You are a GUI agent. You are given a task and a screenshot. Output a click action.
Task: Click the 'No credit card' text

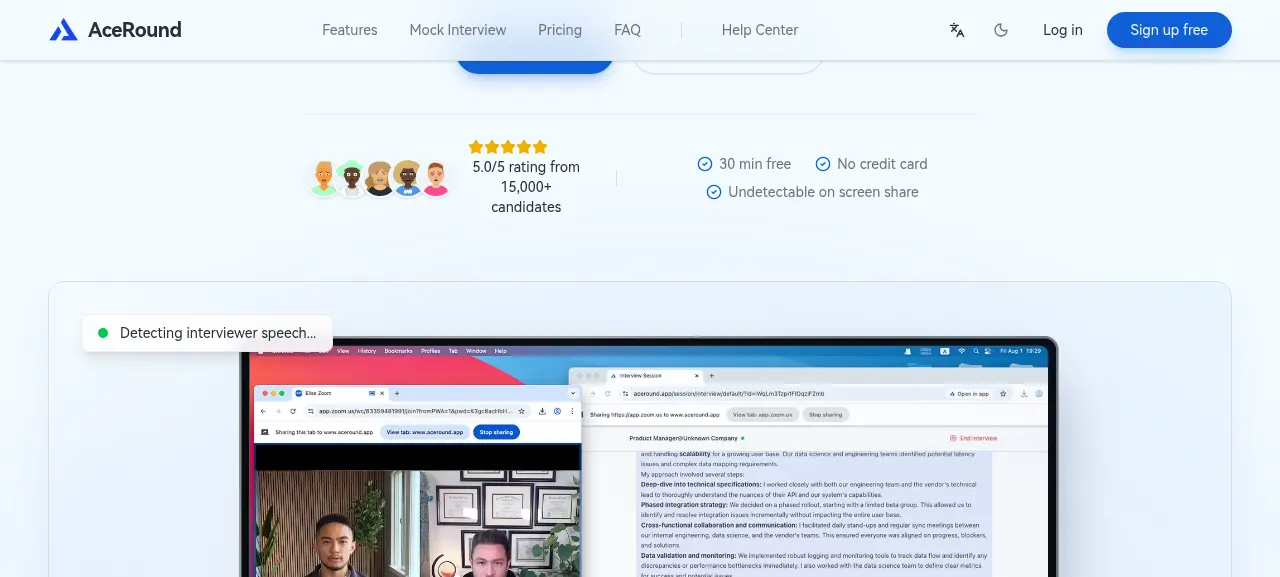(882, 164)
